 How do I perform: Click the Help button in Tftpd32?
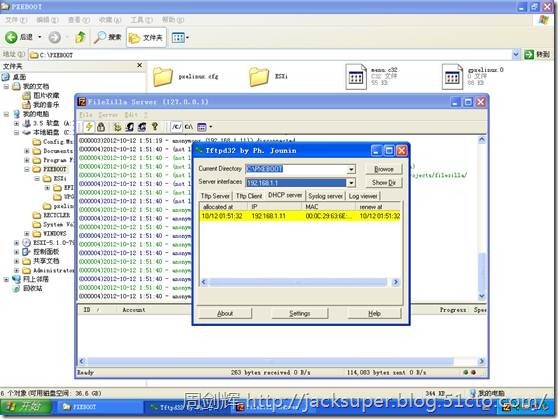[x=374, y=313]
